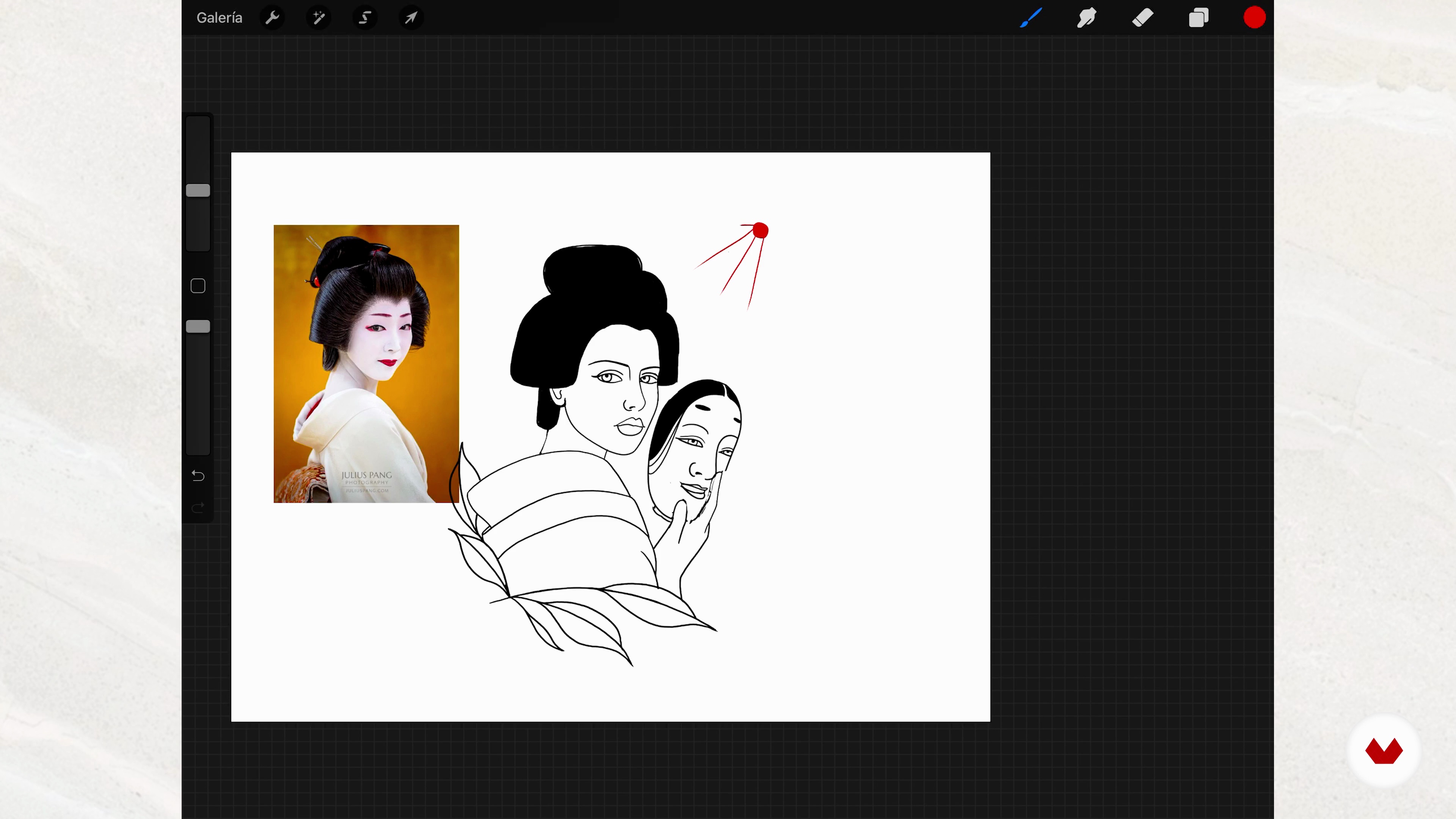Select the Eraser tool
This screenshot has width=1456, height=819.
point(1143,17)
